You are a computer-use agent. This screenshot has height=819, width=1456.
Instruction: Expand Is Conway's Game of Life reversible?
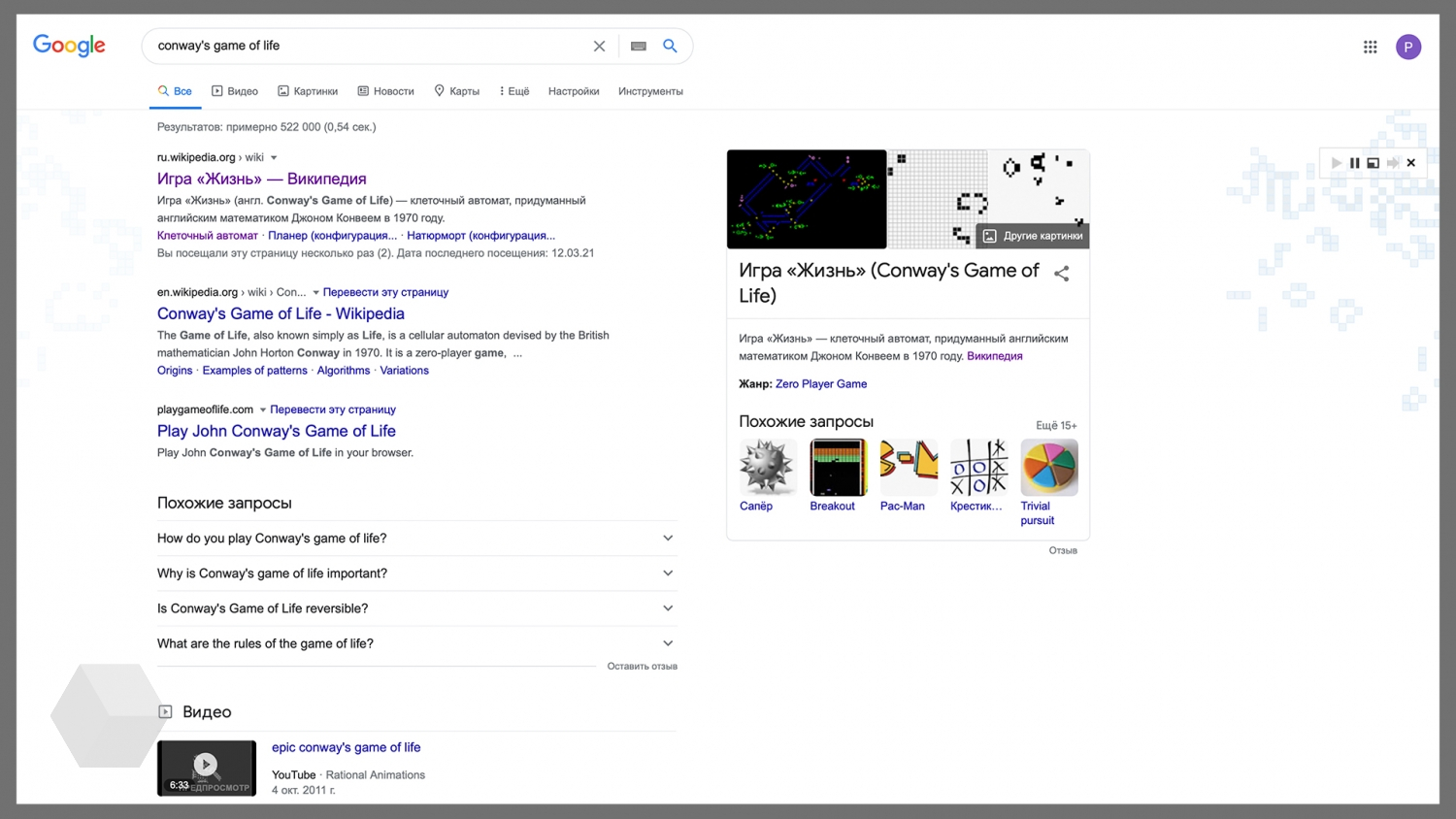coord(417,608)
